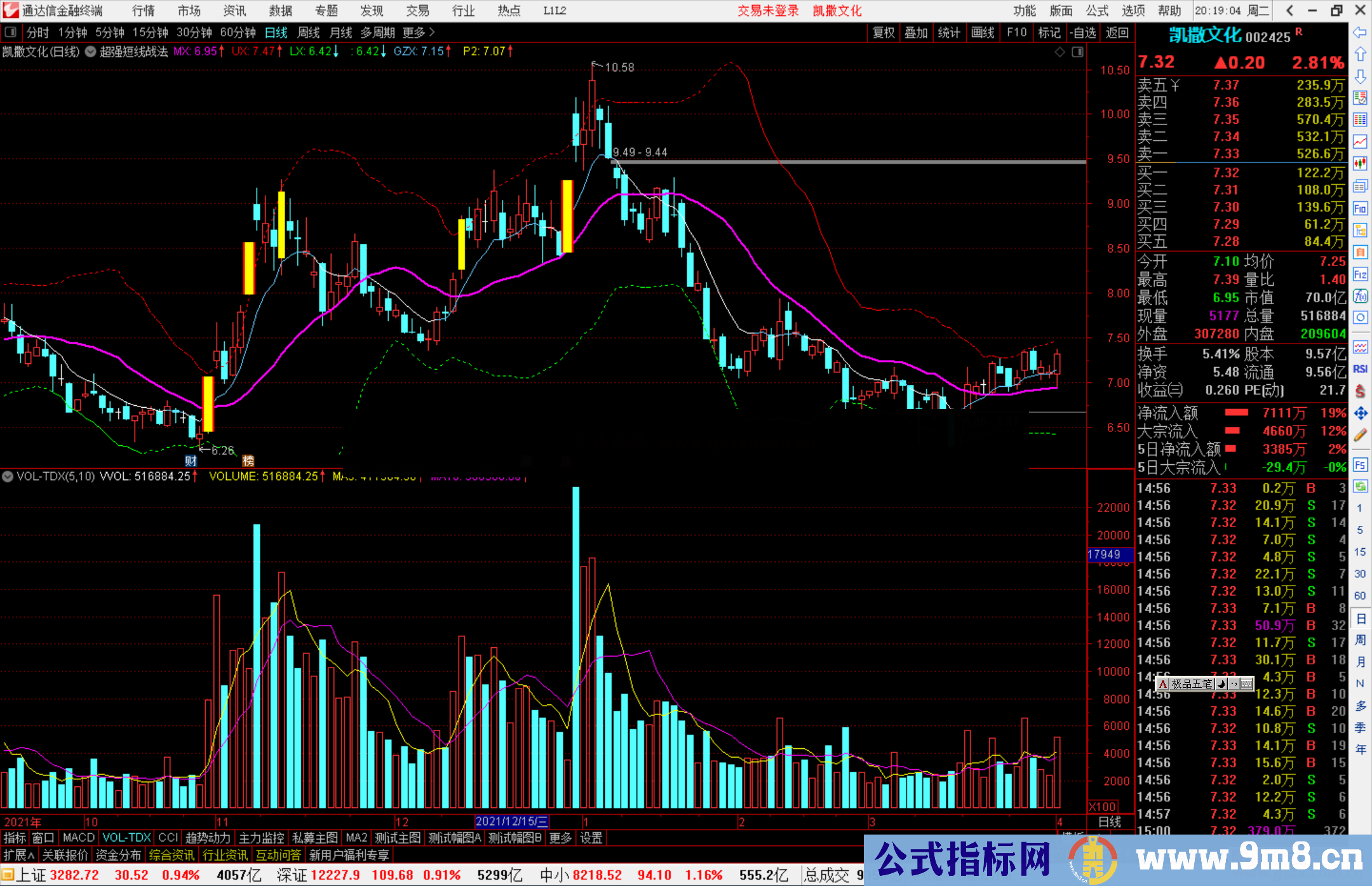
Task: Click the 交易未登录 login link
Action: [x=767, y=11]
